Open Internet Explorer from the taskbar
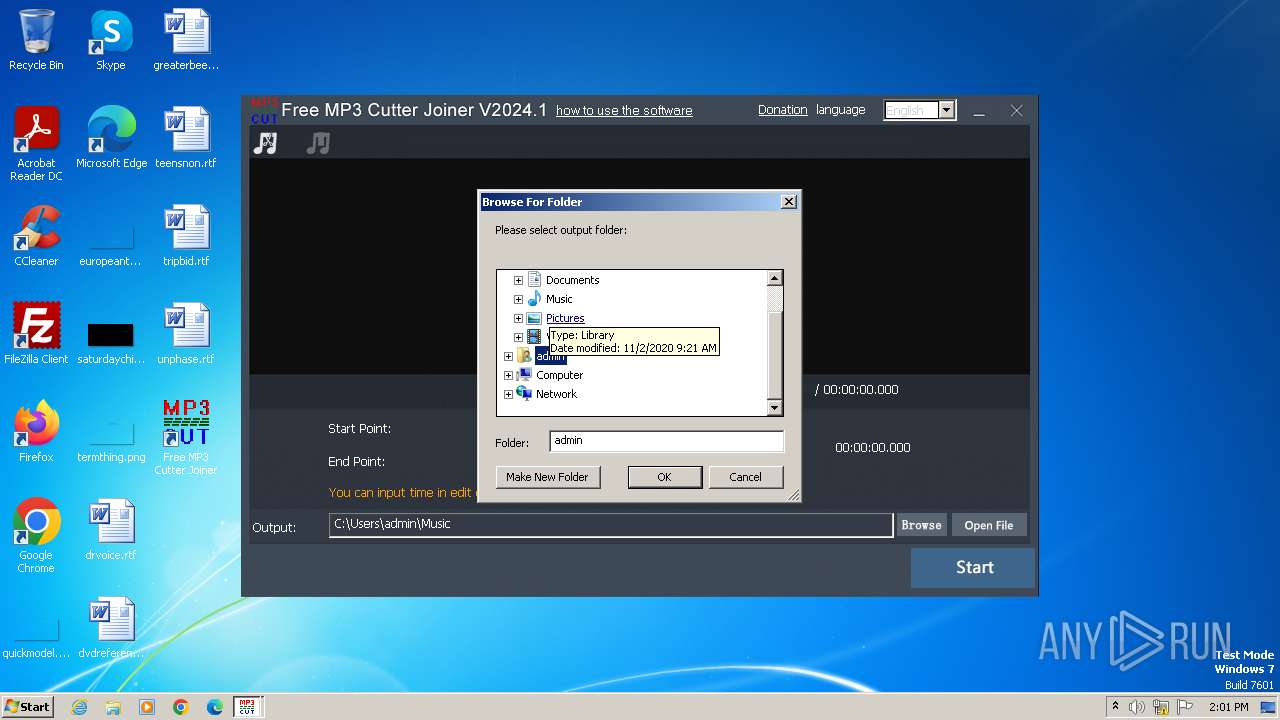Image resolution: width=1280 pixels, height=720 pixels. 79,707
